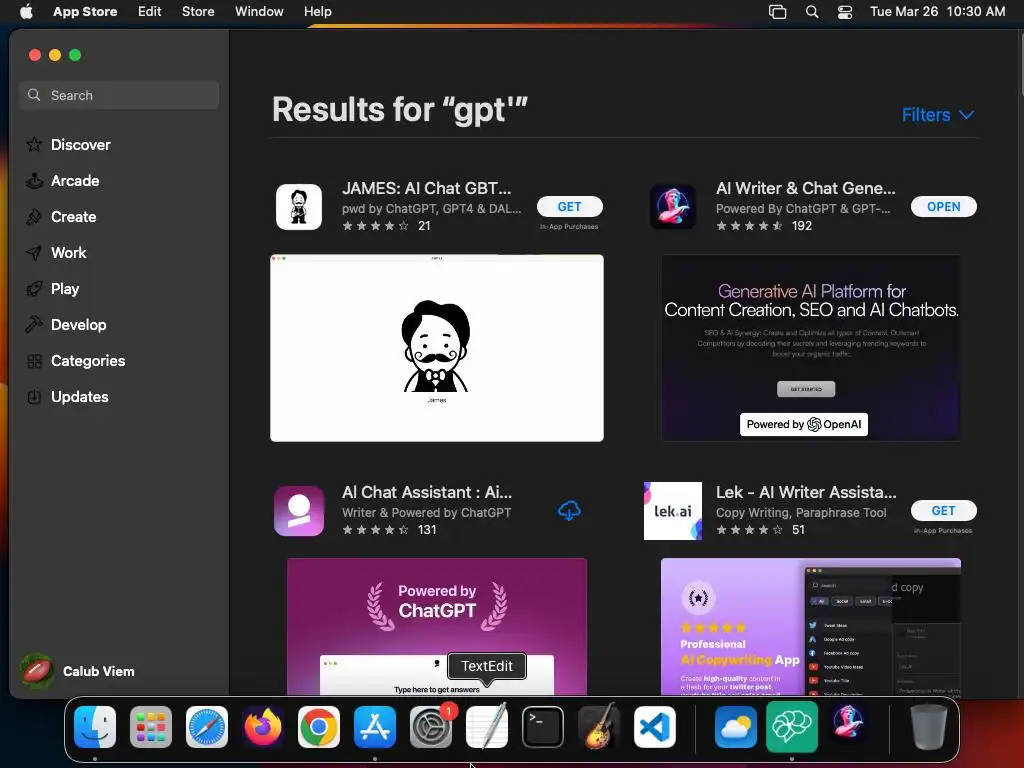View the Professional AI Copywriting App screenshot
Viewport: 1024px width, 768px height.
(810, 627)
